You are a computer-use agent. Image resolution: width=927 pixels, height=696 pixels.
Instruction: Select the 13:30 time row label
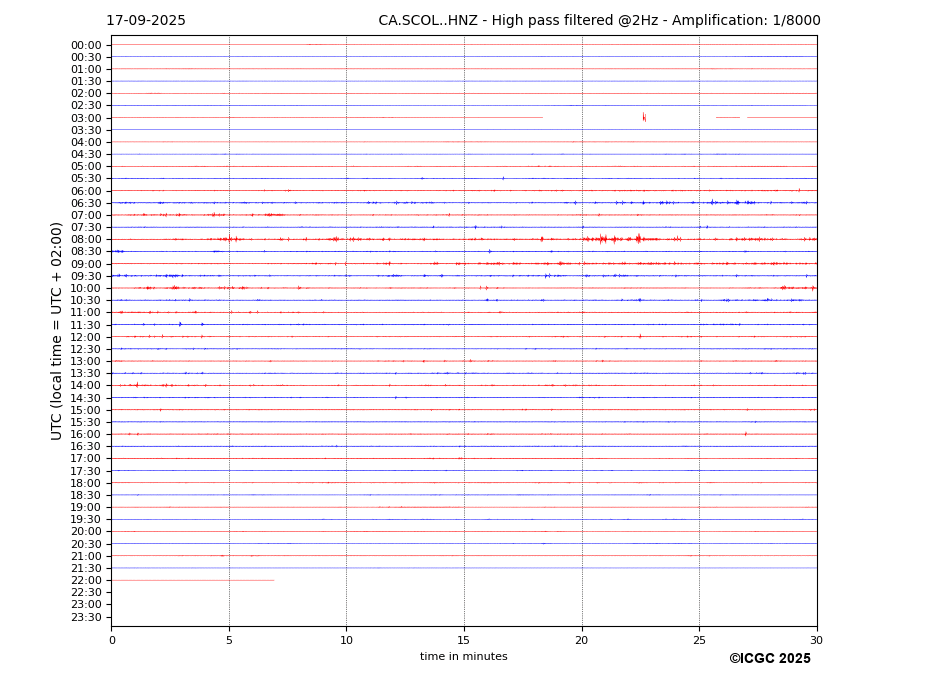click(86, 373)
